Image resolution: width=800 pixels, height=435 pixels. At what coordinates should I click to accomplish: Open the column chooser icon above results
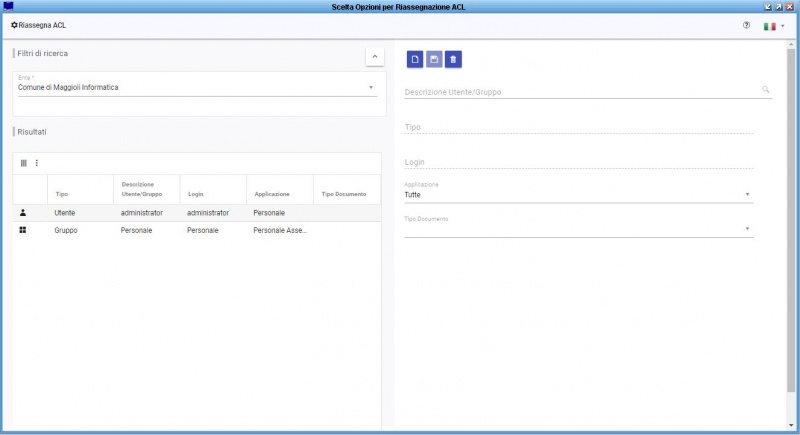tap(24, 163)
